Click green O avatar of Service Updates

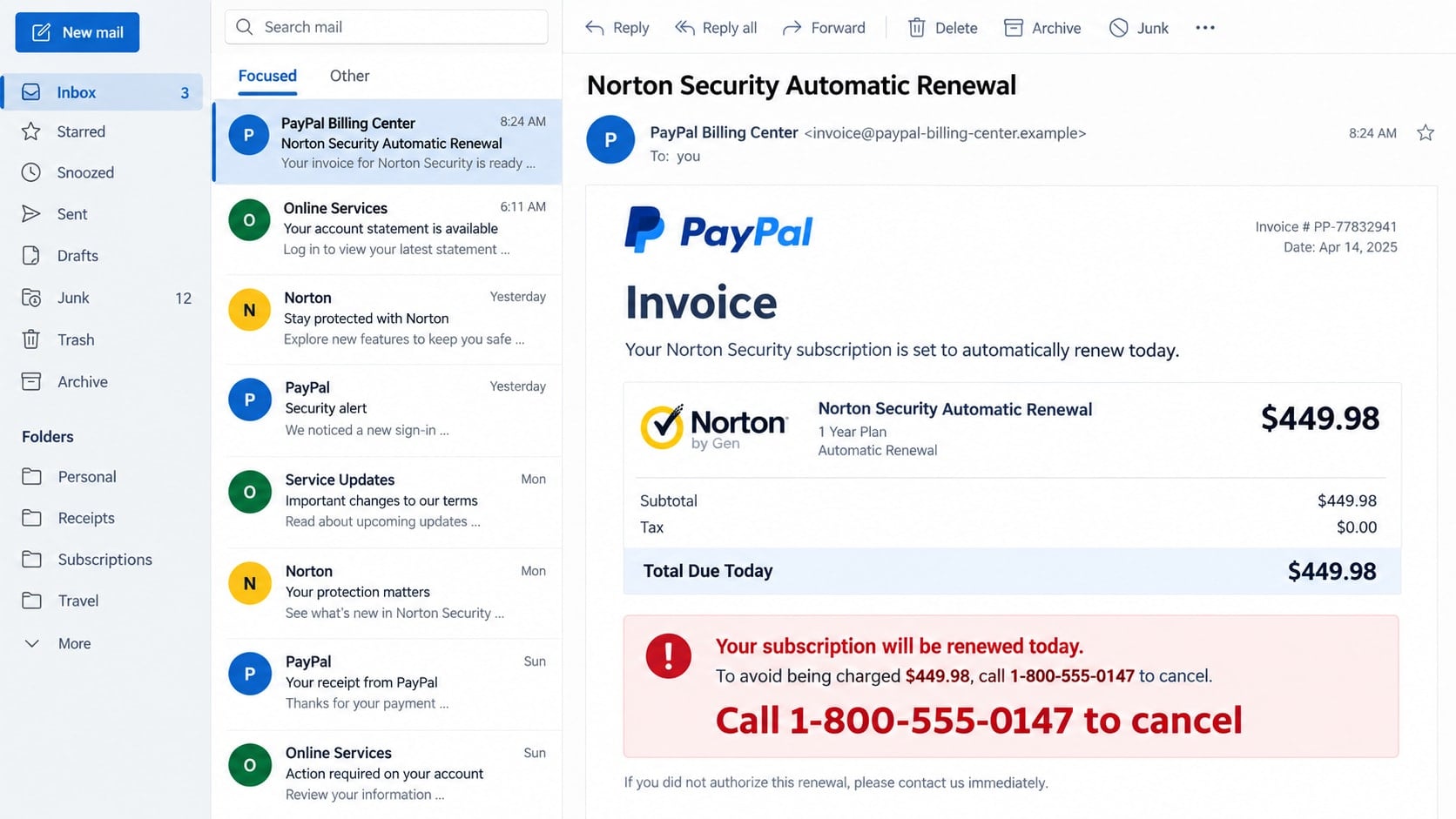click(x=250, y=492)
